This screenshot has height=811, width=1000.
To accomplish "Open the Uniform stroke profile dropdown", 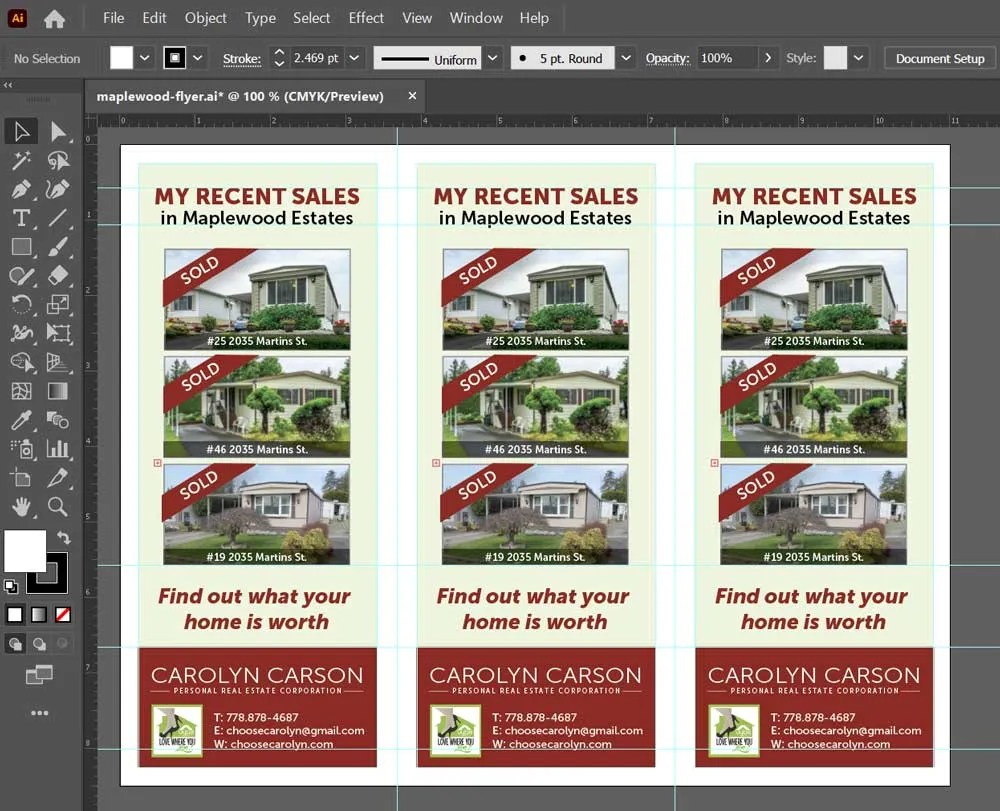I will click(492, 58).
